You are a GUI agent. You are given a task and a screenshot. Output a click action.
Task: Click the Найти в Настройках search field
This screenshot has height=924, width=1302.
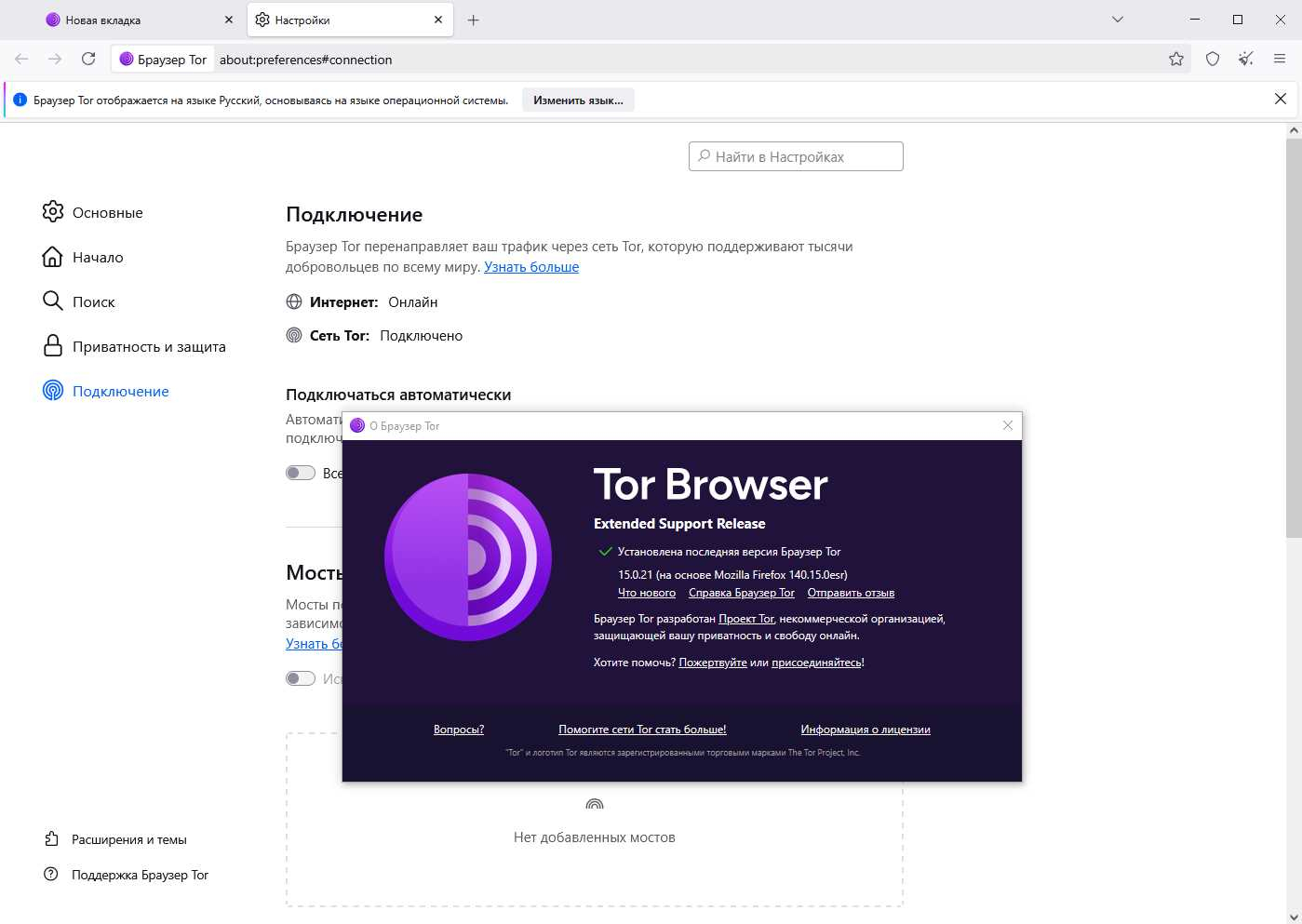point(796,156)
